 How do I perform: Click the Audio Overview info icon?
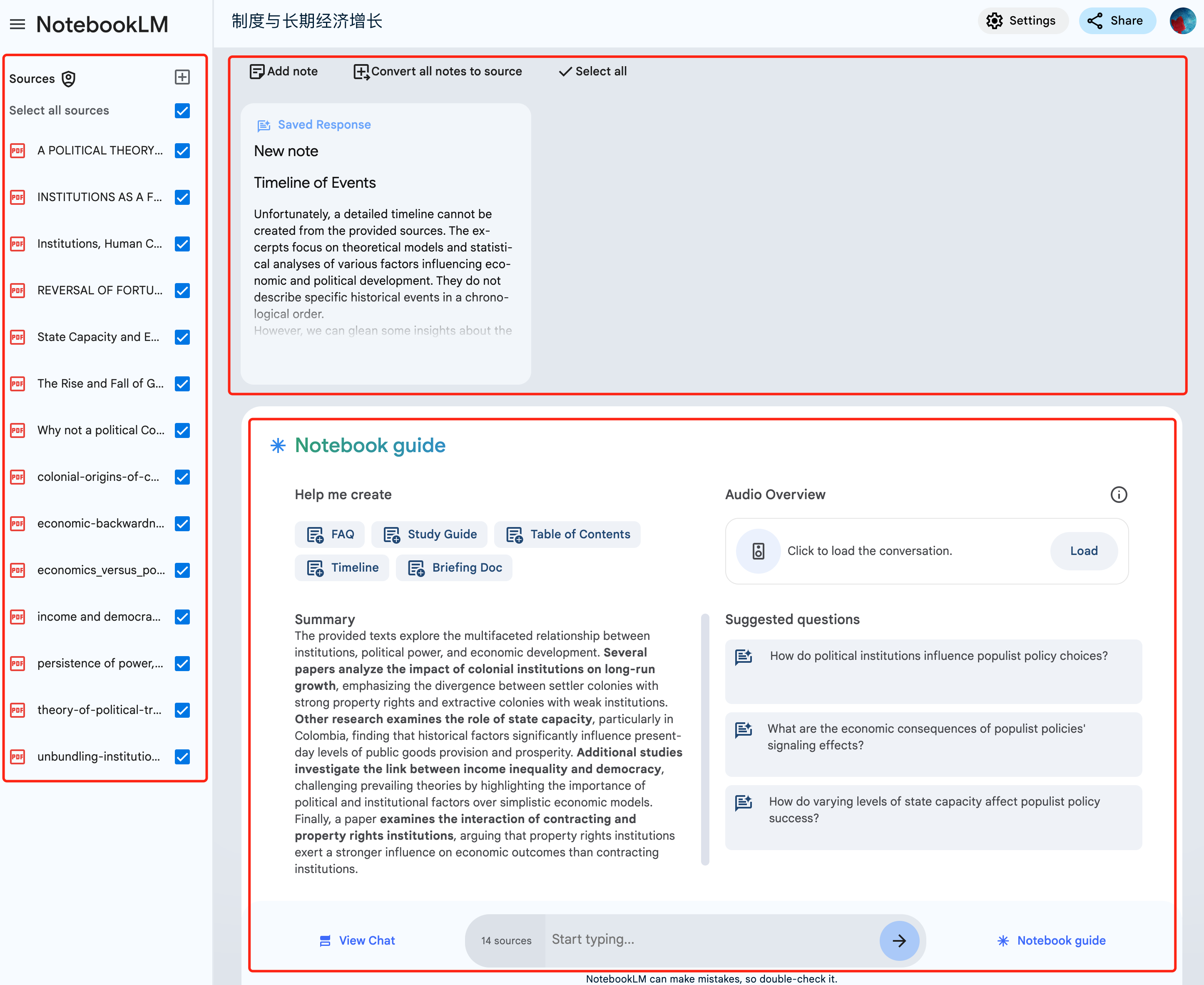click(x=1118, y=495)
